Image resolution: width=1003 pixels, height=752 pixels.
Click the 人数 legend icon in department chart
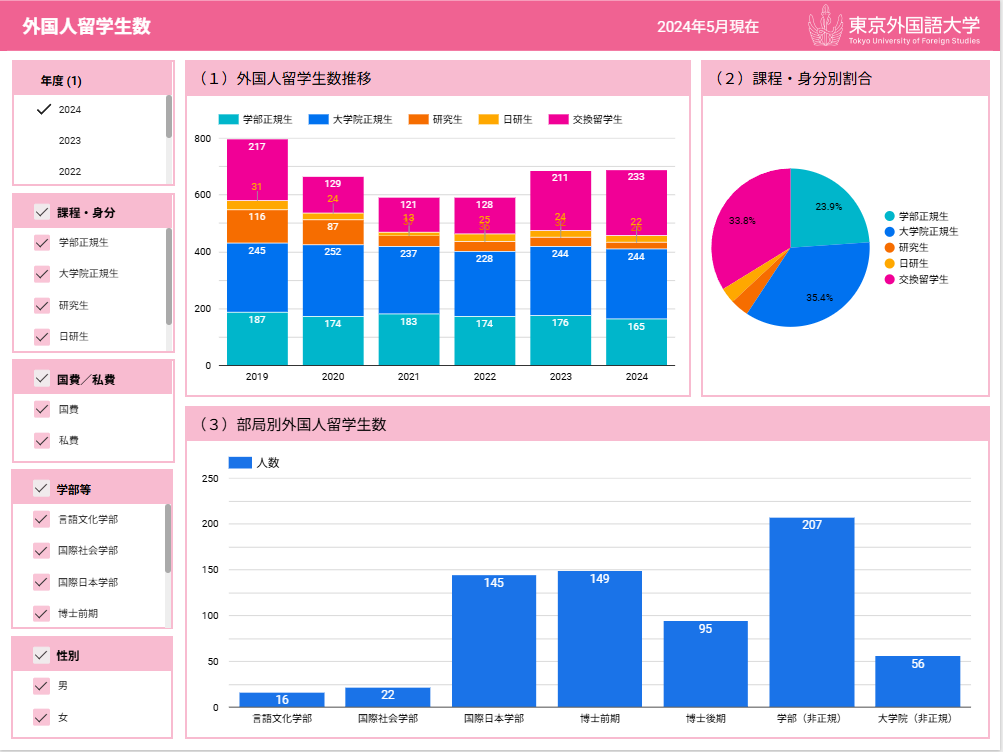(240, 463)
